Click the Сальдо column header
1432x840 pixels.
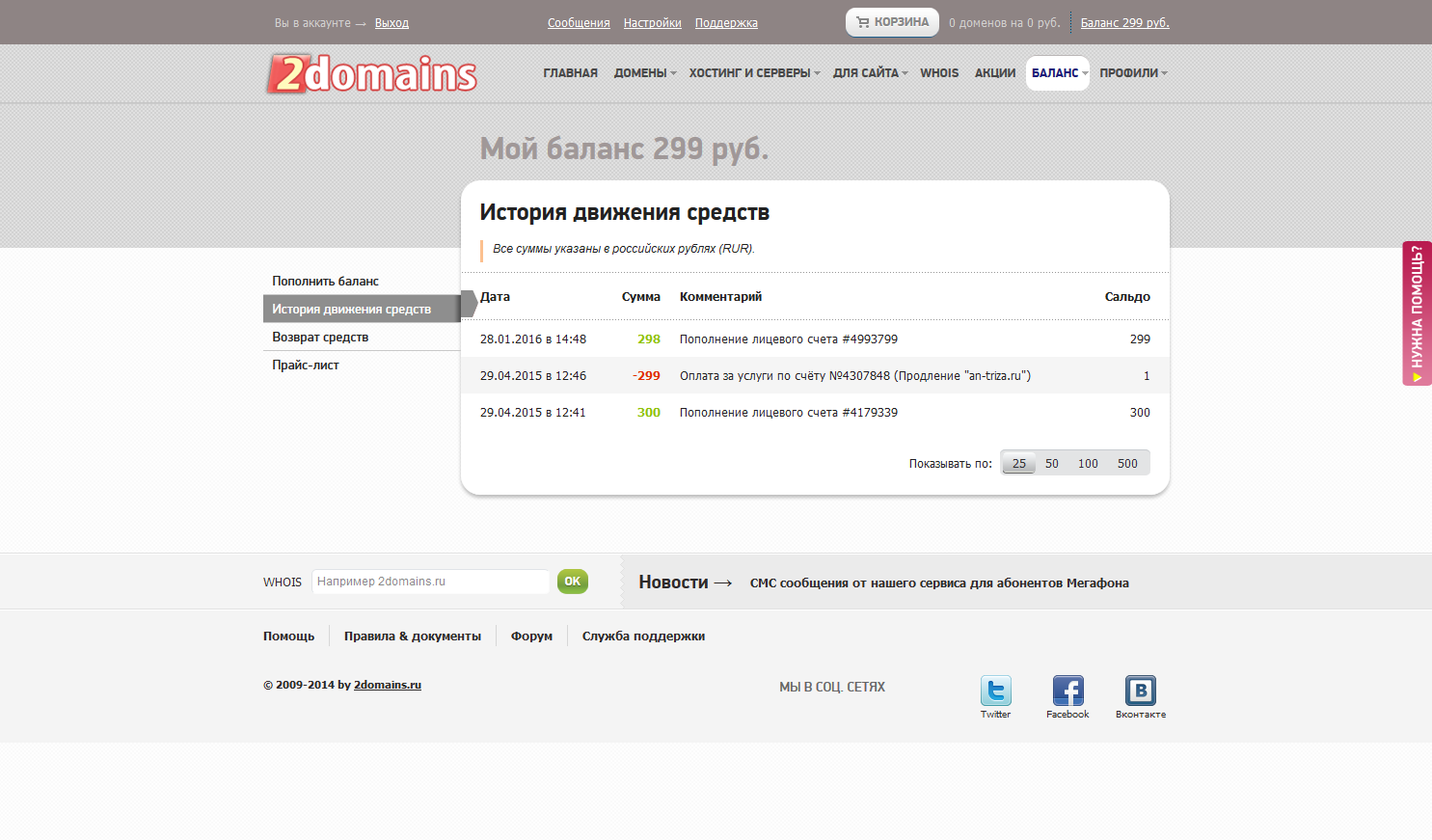1127,297
